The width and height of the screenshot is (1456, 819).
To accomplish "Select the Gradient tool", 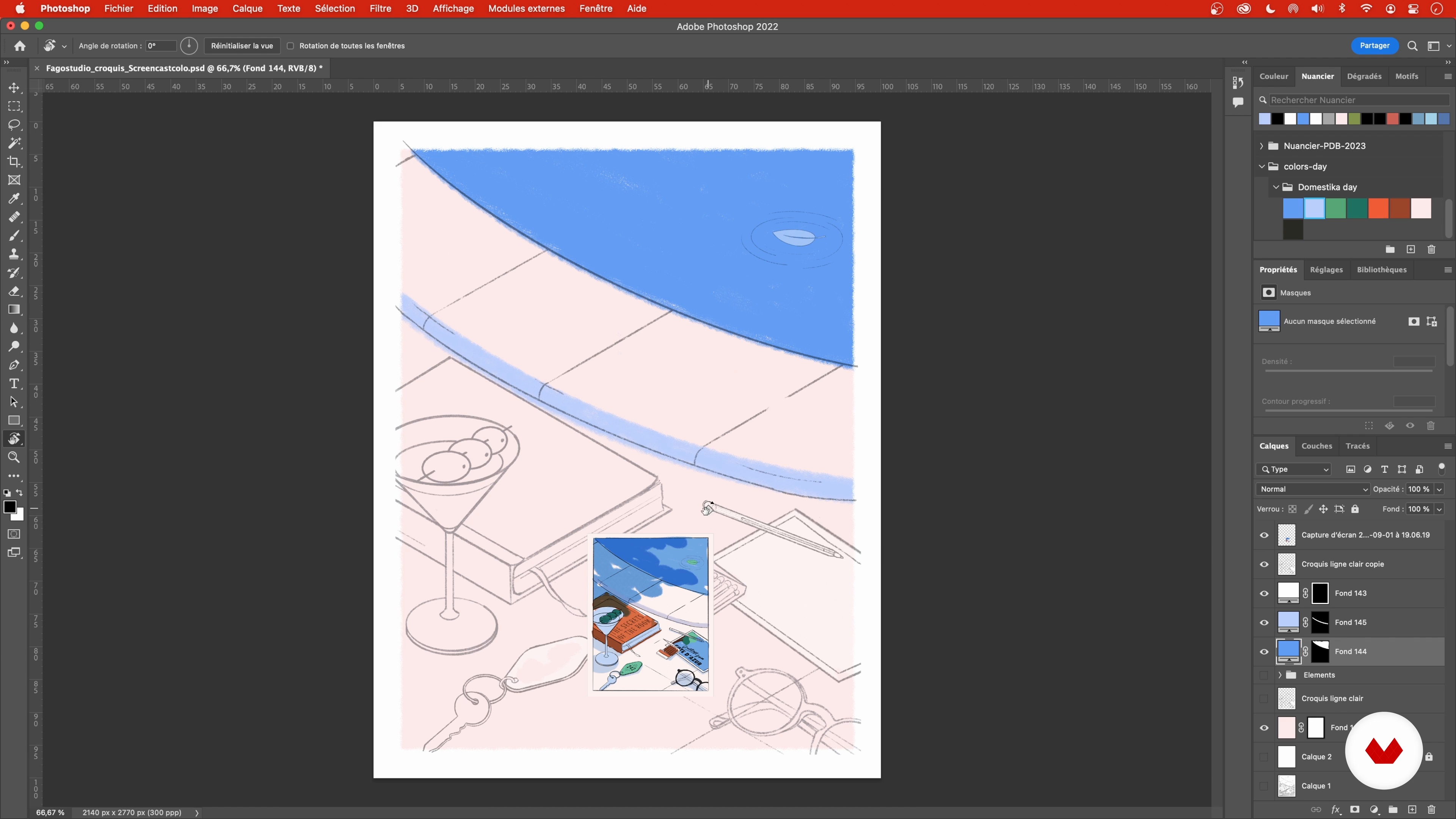I will [14, 310].
